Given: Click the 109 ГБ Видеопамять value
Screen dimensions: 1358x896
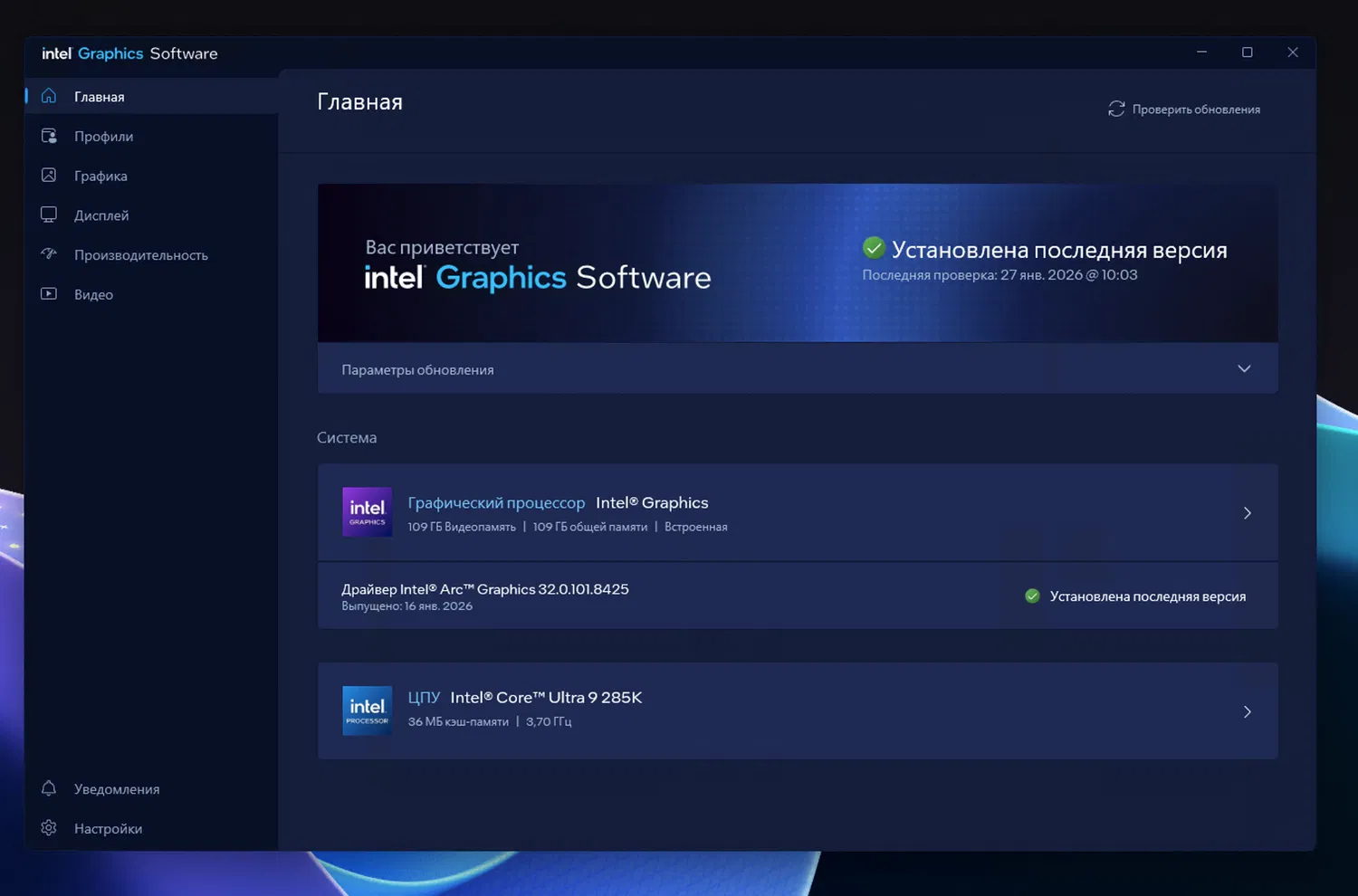Looking at the screenshot, I should [x=462, y=527].
